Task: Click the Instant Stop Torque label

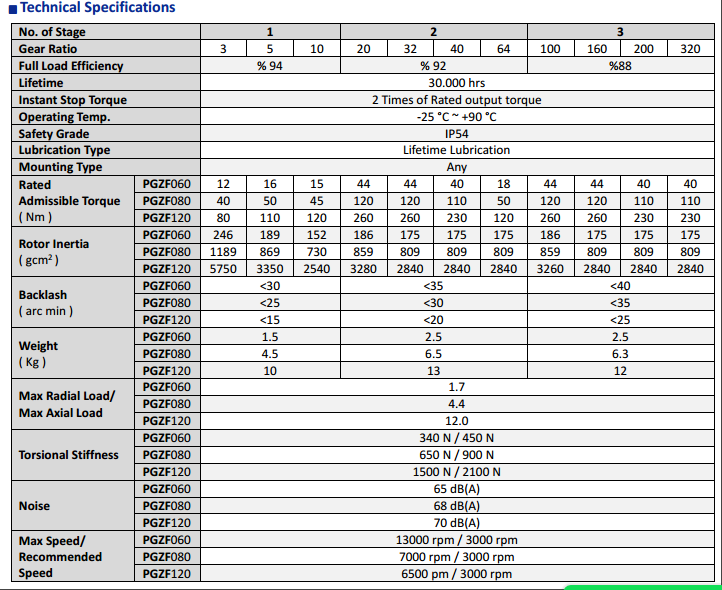Action: [x=73, y=100]
